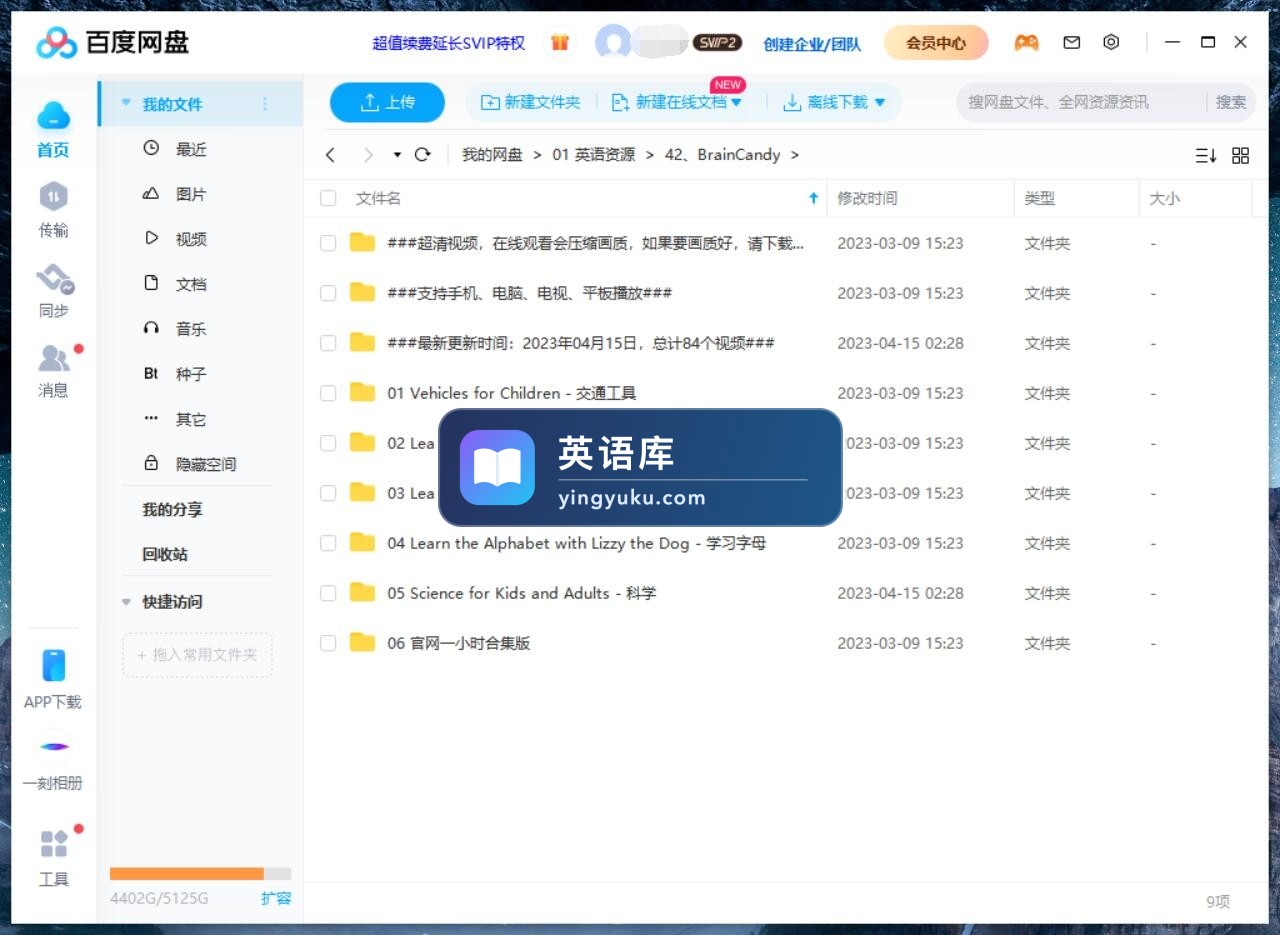Click the folder icon of 06 官网一小时合集版
The image size is (1280, 935).
point(362,642)
